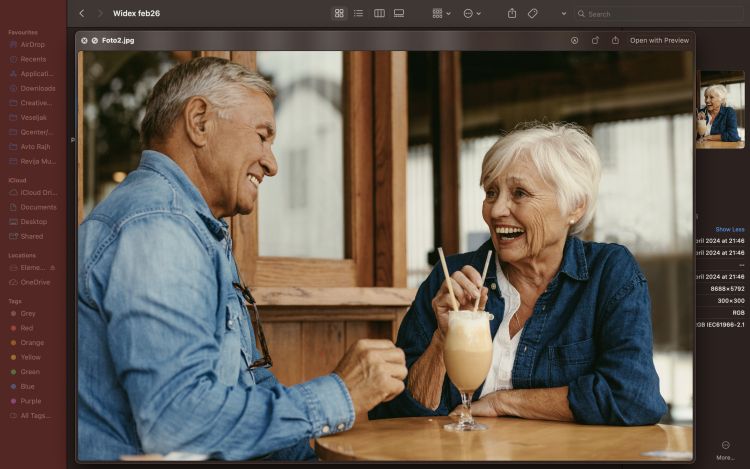Toggle Quick Look full screen mode

pos(95,41)
